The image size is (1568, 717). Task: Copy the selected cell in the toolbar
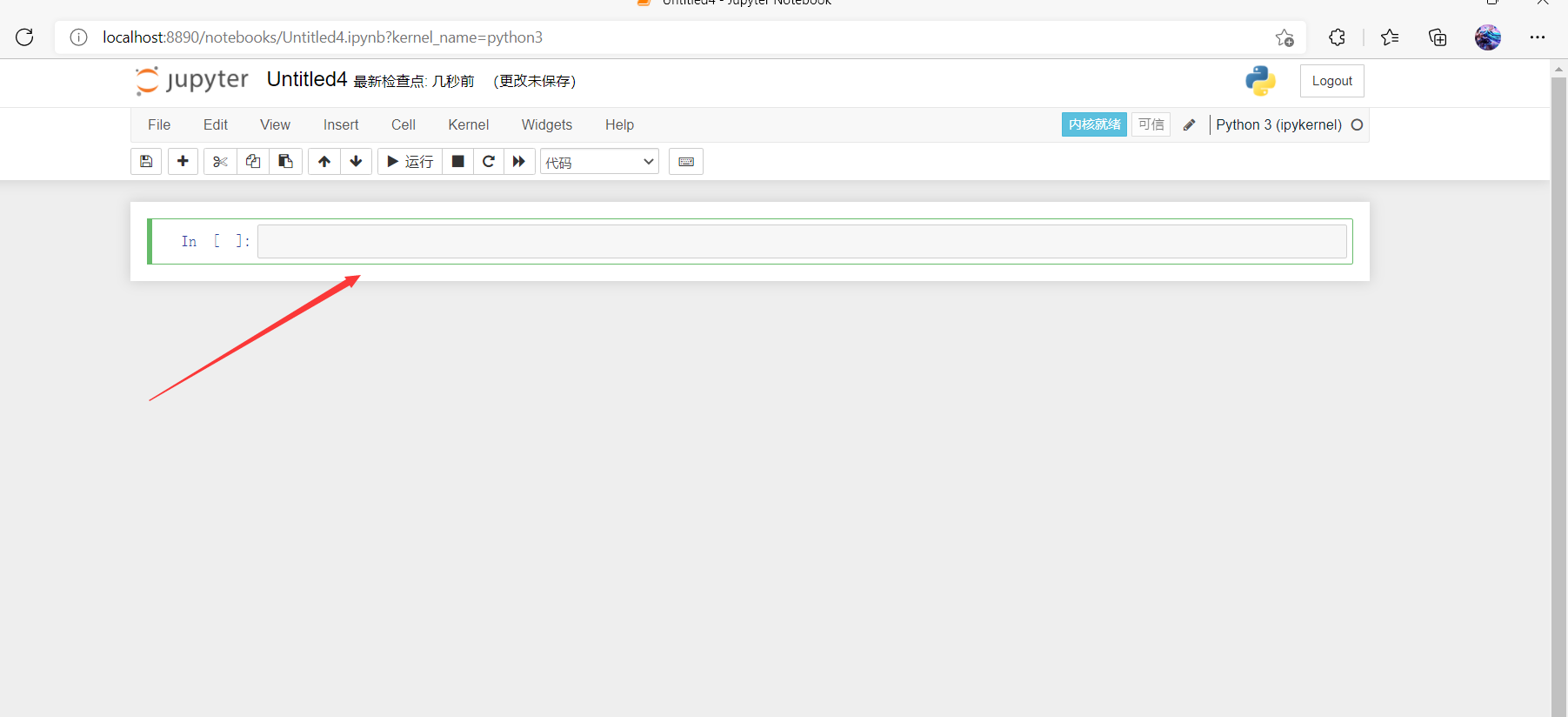pyautogui.click(x=253, y=162)
